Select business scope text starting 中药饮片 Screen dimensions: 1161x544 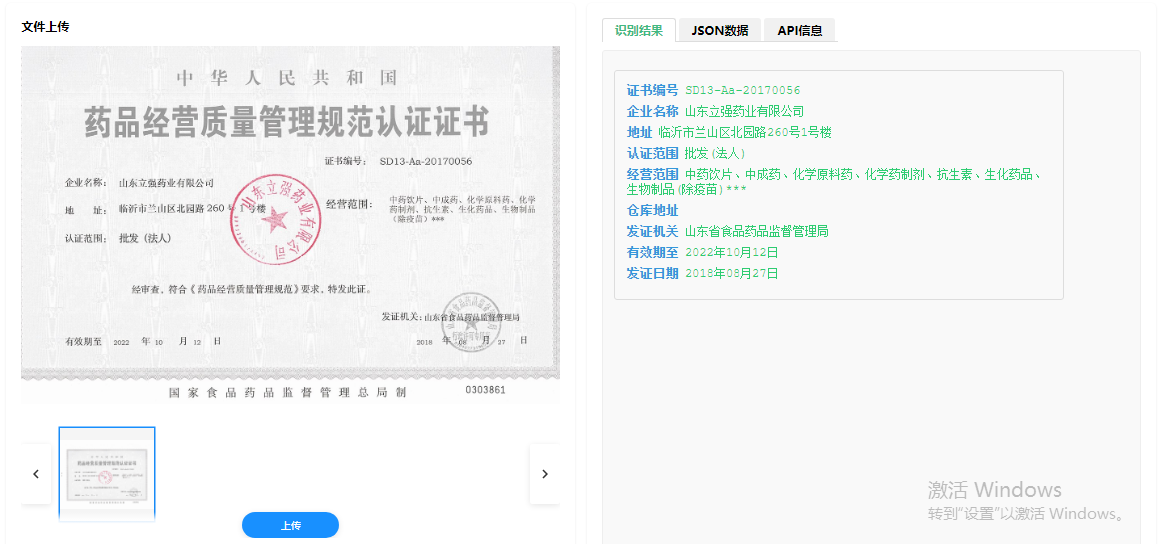point(835,182)
